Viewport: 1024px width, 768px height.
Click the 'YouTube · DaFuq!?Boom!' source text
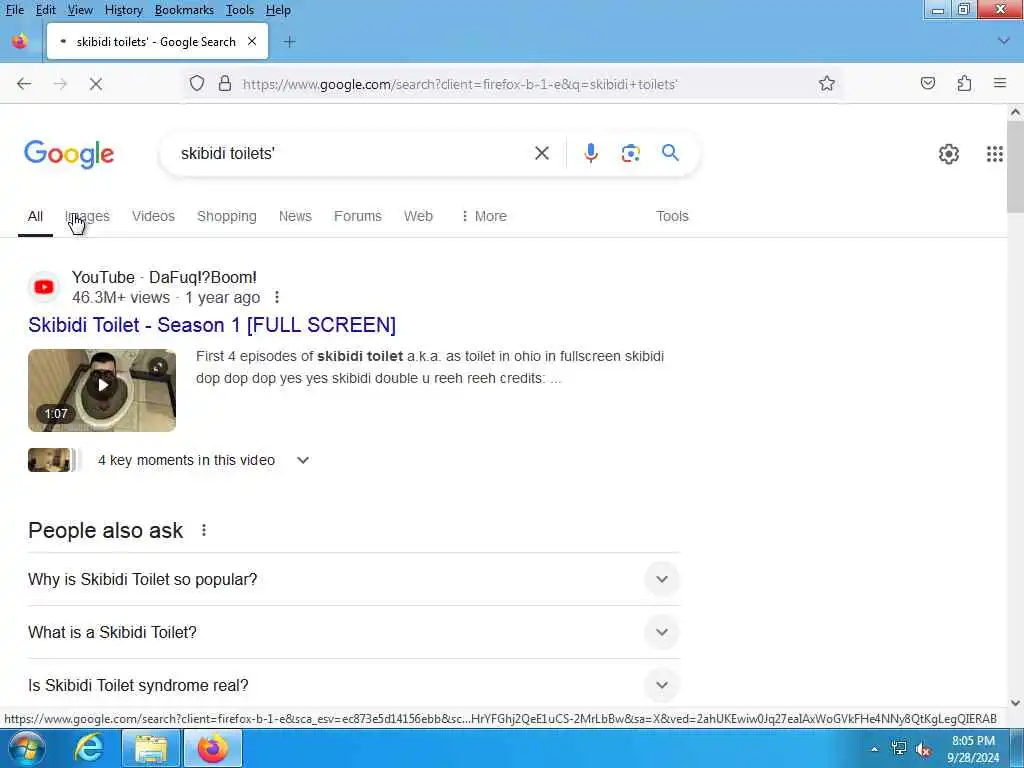coord(164,278)
